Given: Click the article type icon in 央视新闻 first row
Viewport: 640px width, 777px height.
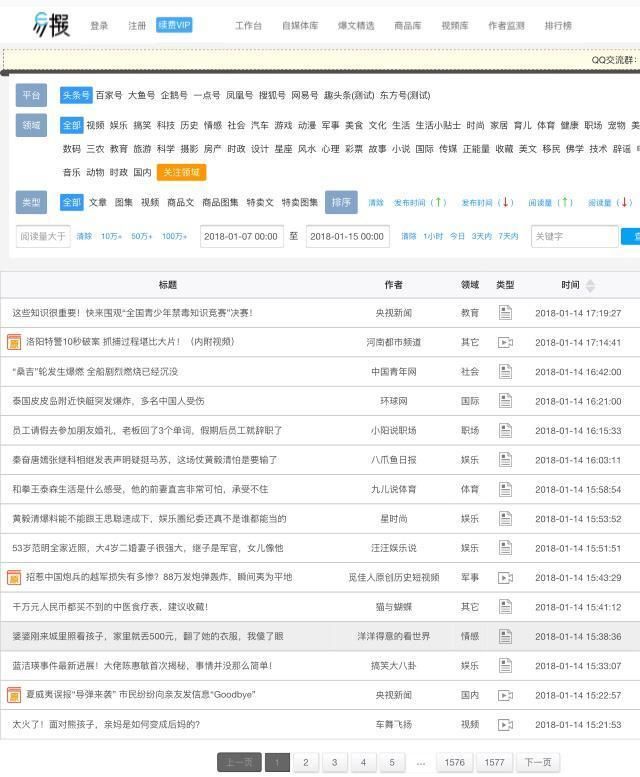Looking at the screenshot, I should tap(505, 313).
